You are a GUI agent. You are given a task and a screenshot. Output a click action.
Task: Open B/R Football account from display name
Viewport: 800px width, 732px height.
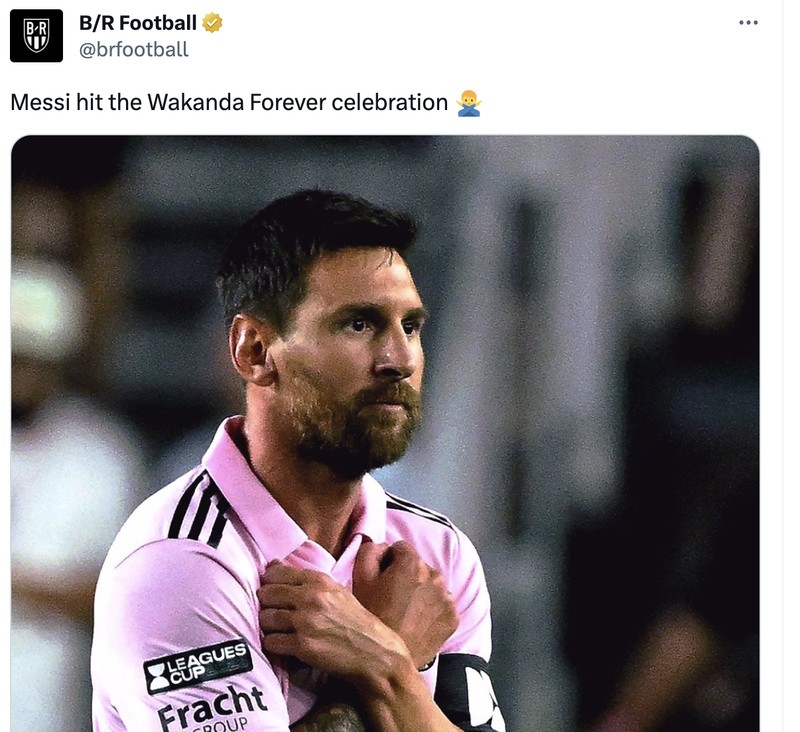136,22
